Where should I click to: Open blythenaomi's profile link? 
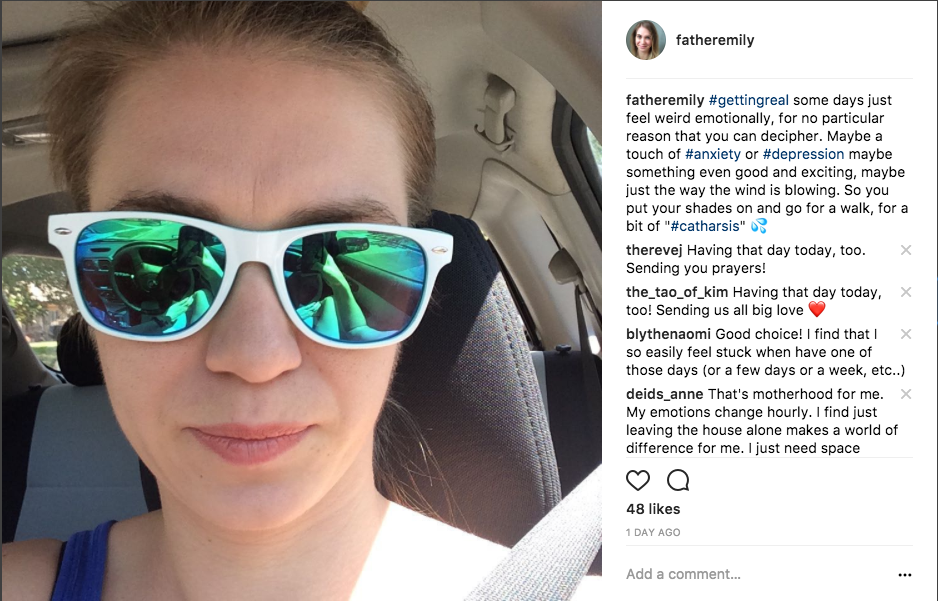[x=668, y=334]
